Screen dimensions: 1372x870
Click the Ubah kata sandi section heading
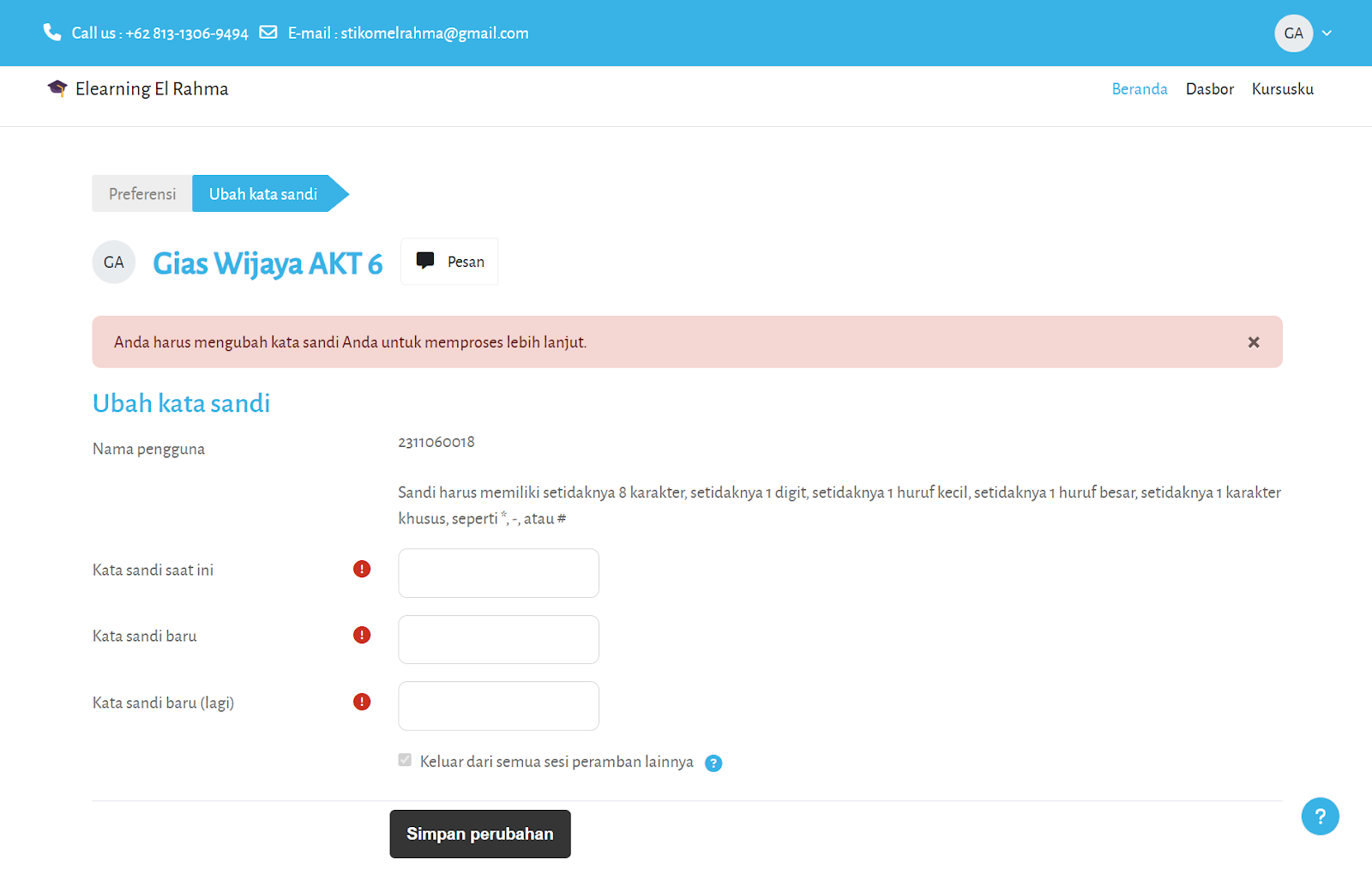pyautogui.click(x=181, y=403)
